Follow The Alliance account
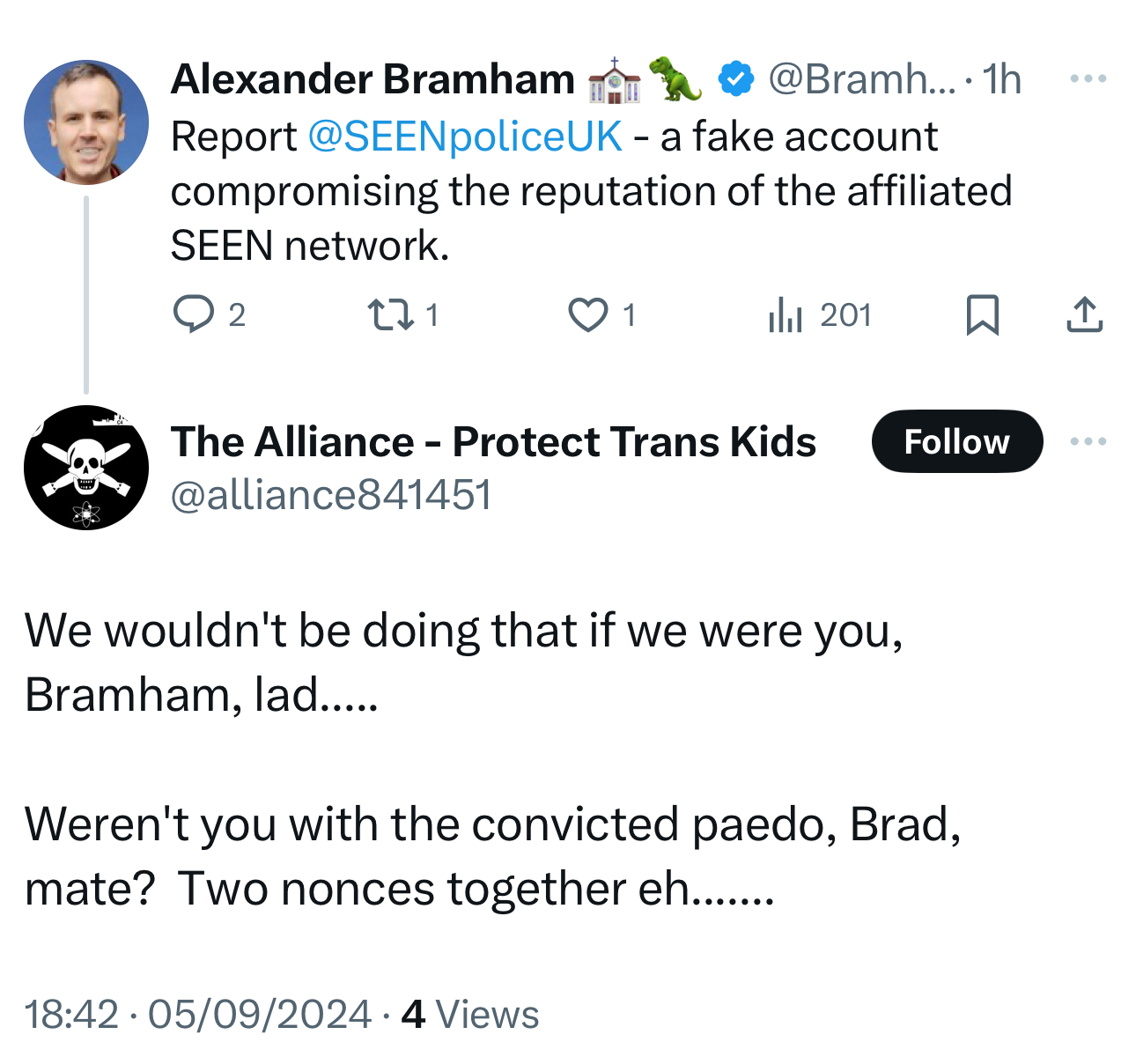The height and width of the screenshot is (1064, 1136). tap(956, 441)
